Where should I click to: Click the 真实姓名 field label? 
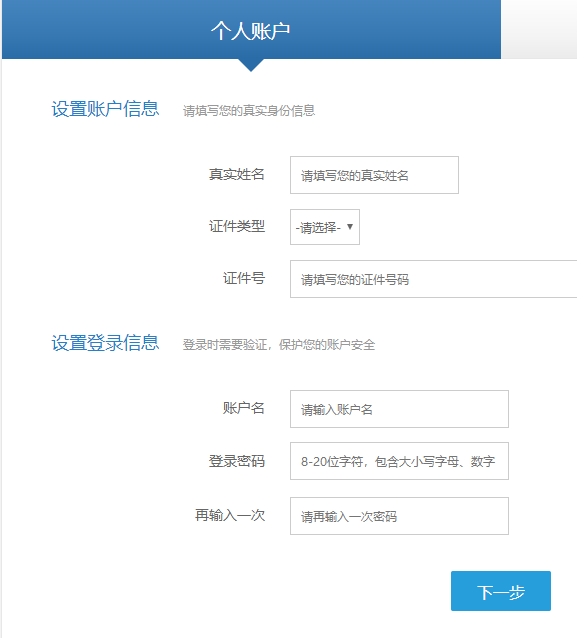[x=237, y=175]
